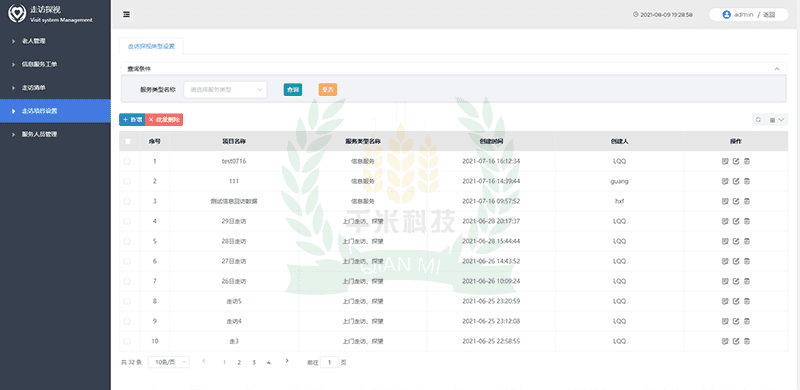
Task: Open 服务人员管理 sidebar menu
Action: click(55, 134)
